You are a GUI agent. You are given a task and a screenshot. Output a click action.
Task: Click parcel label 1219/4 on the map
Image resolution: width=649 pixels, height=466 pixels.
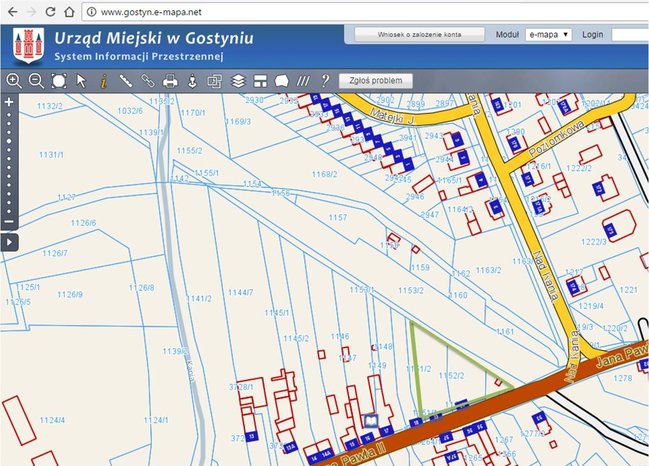click(591, 306)
